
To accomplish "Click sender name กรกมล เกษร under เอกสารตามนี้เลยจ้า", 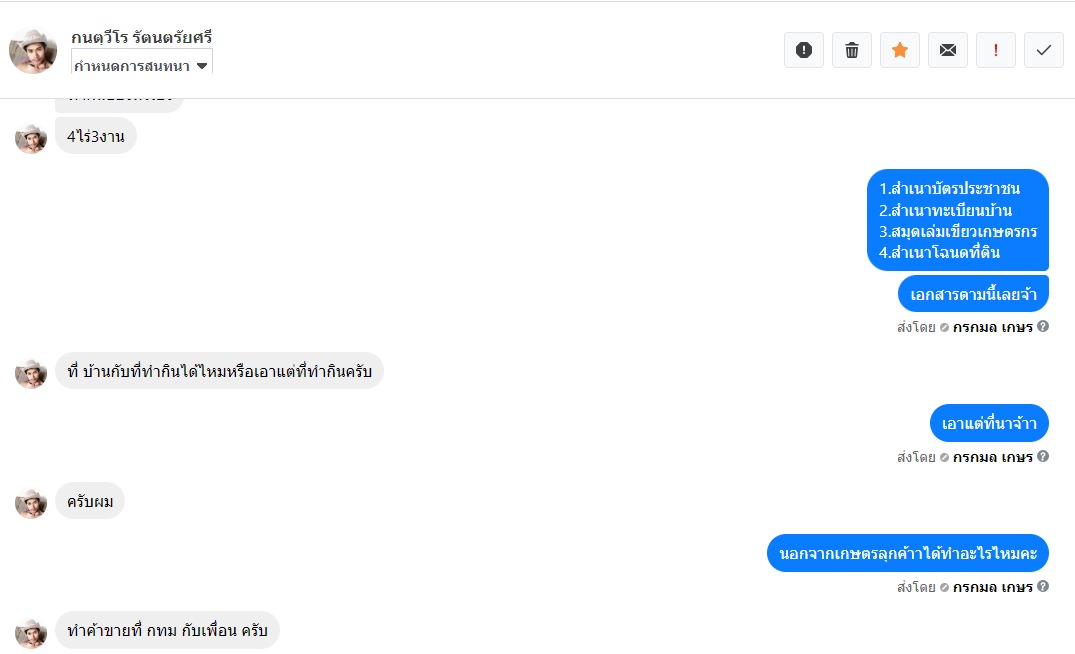I will (x=992, y=327).
